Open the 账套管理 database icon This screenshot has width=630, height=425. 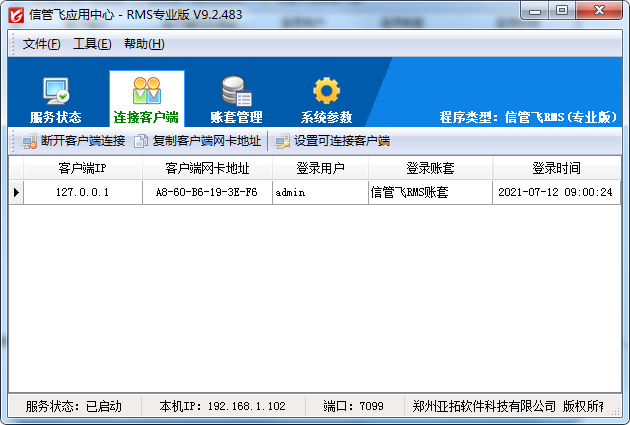236,91
